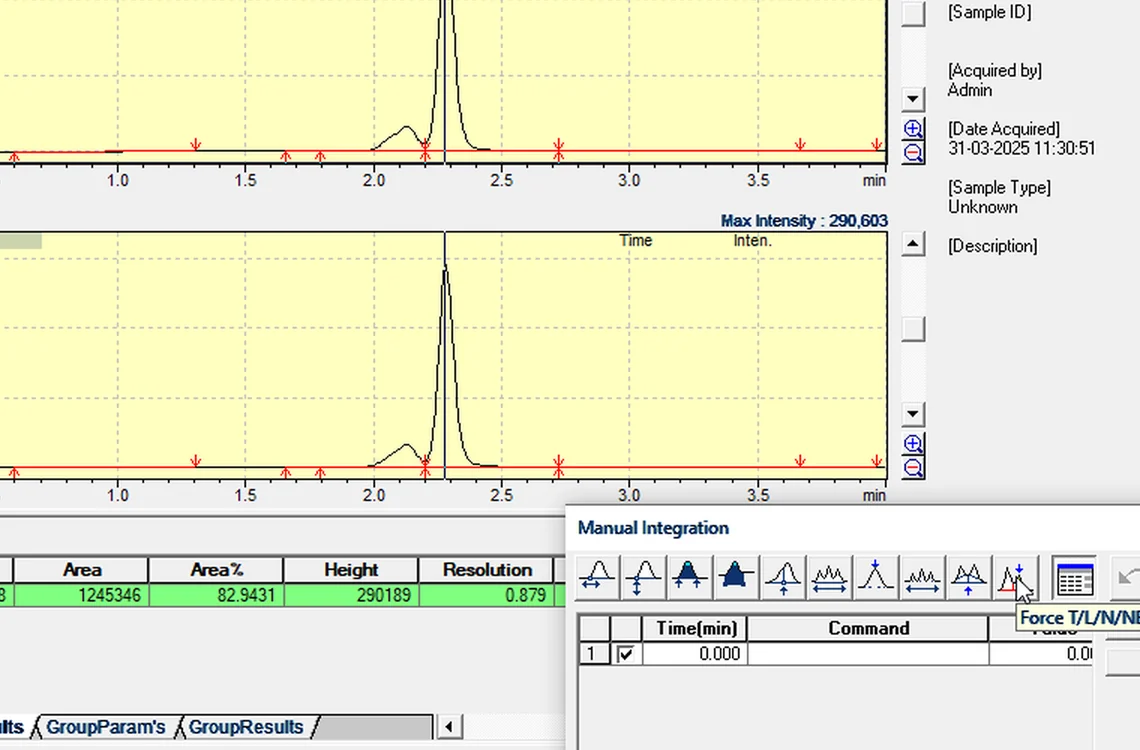Click the Command column header
Screen dimensions: 1140x750
[x=868, y=629]
